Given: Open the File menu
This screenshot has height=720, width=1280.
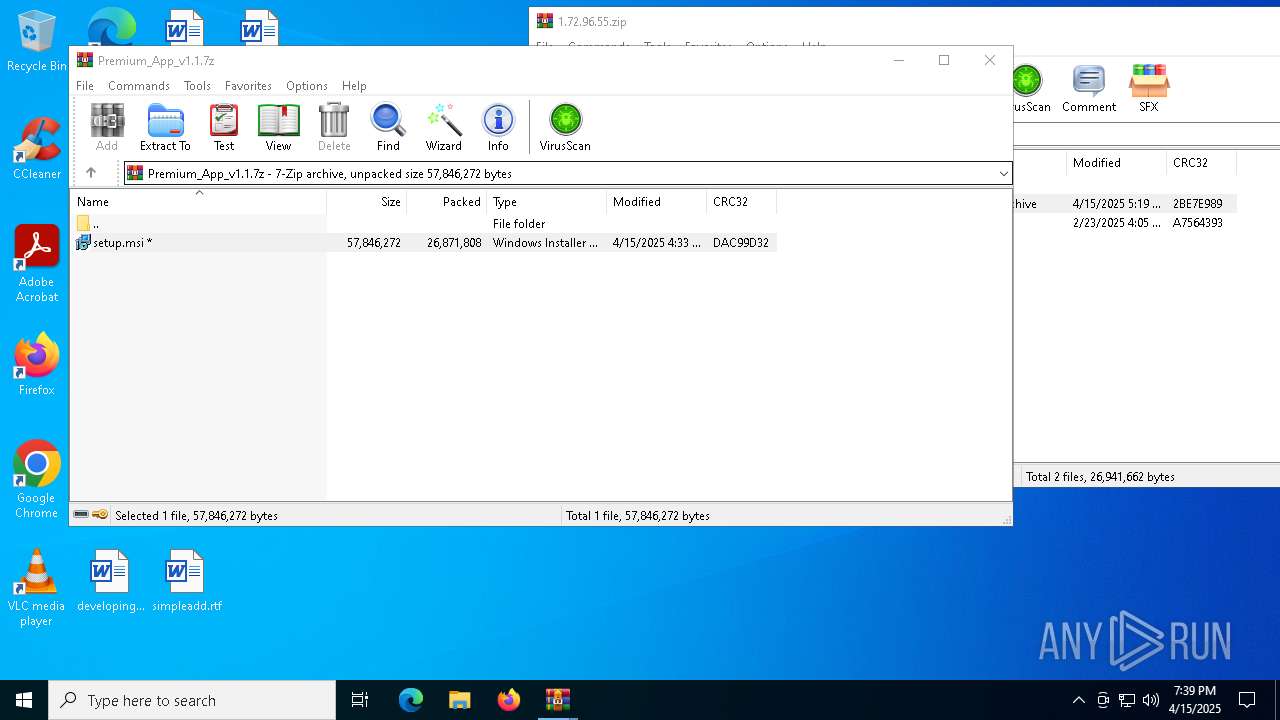Looking at the screenshot, I should 85,86.
